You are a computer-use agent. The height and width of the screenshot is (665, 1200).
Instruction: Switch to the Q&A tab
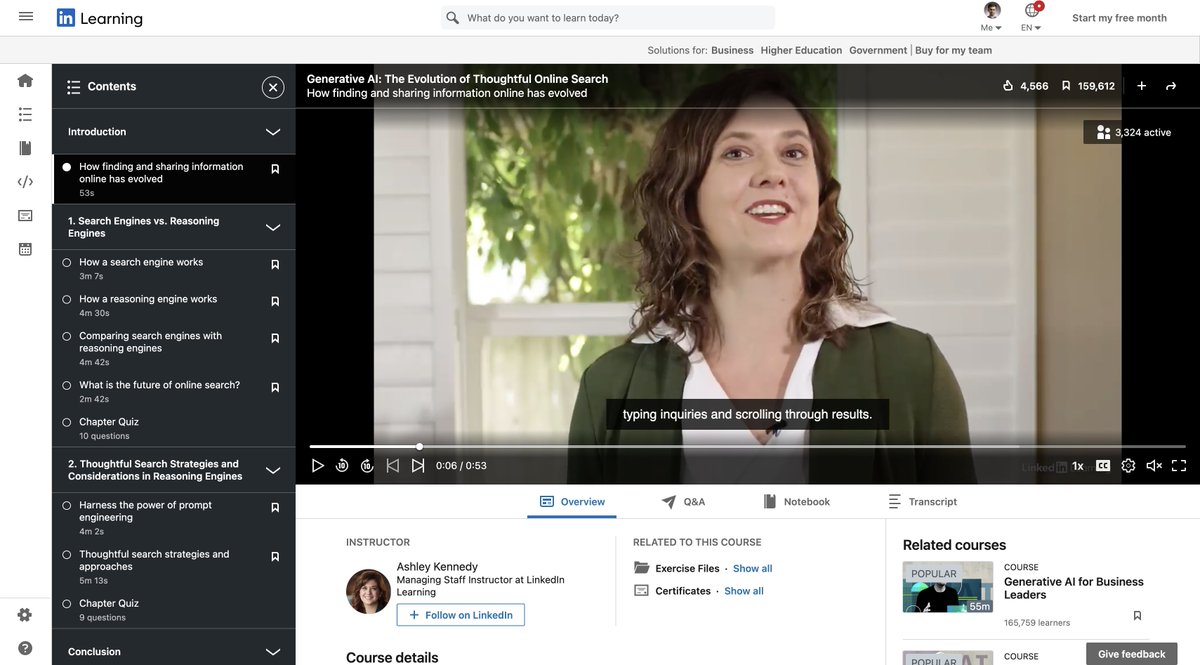click(683, 502)
